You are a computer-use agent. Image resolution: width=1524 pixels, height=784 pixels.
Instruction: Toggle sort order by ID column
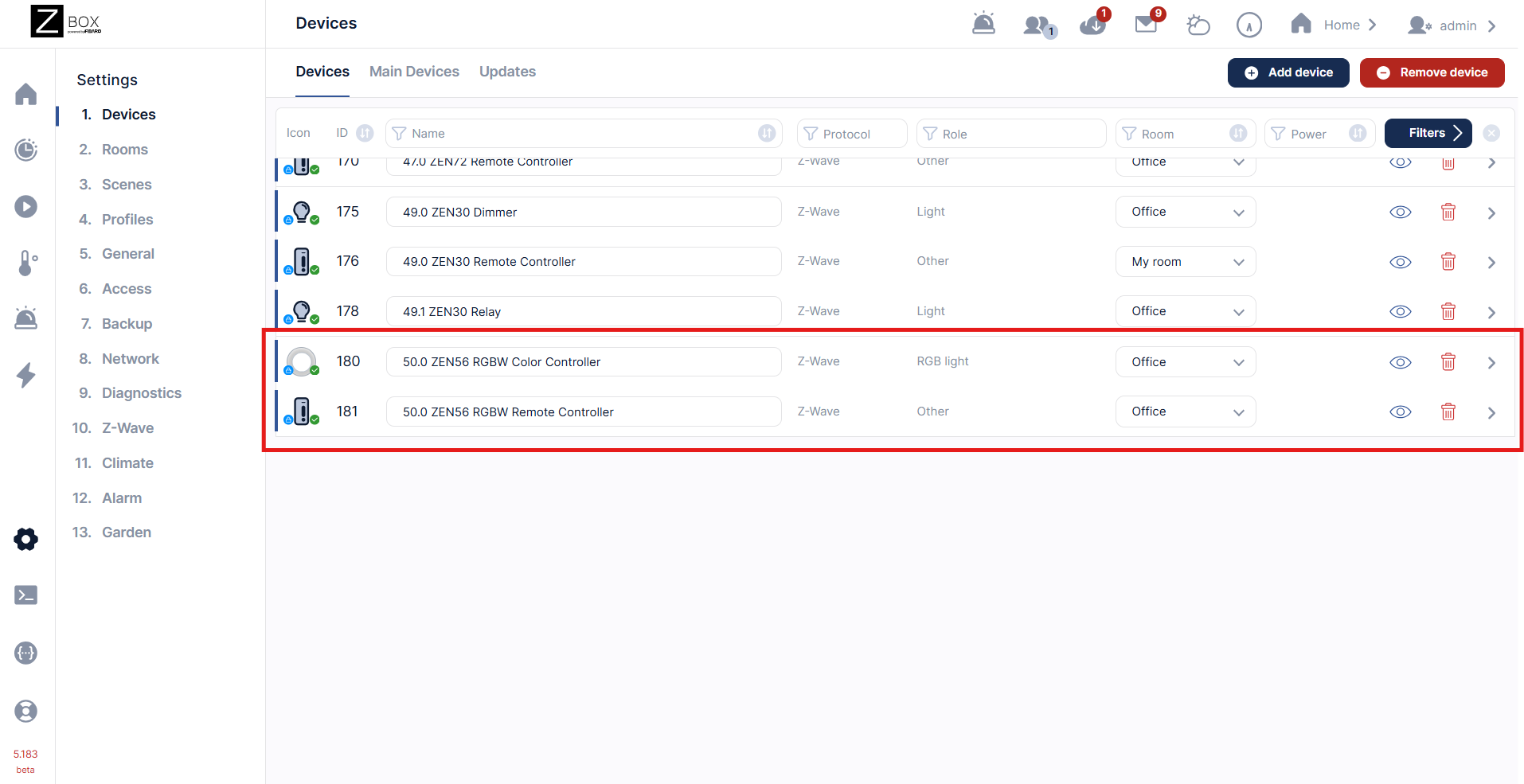pos(365,133)
